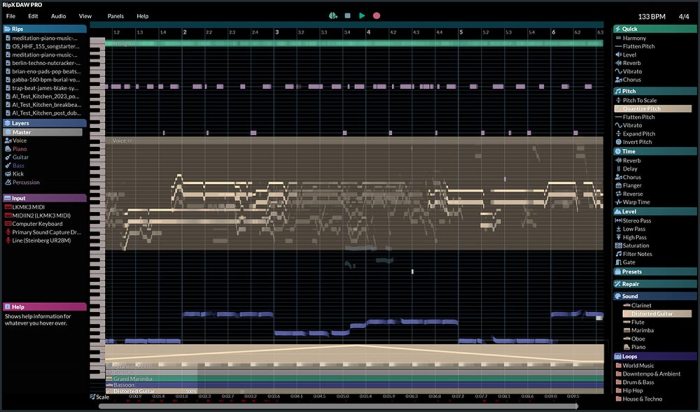This screenshot has width=700, height=412.
Task: Collapse the Pitch effects section
Action: (654, 91)
